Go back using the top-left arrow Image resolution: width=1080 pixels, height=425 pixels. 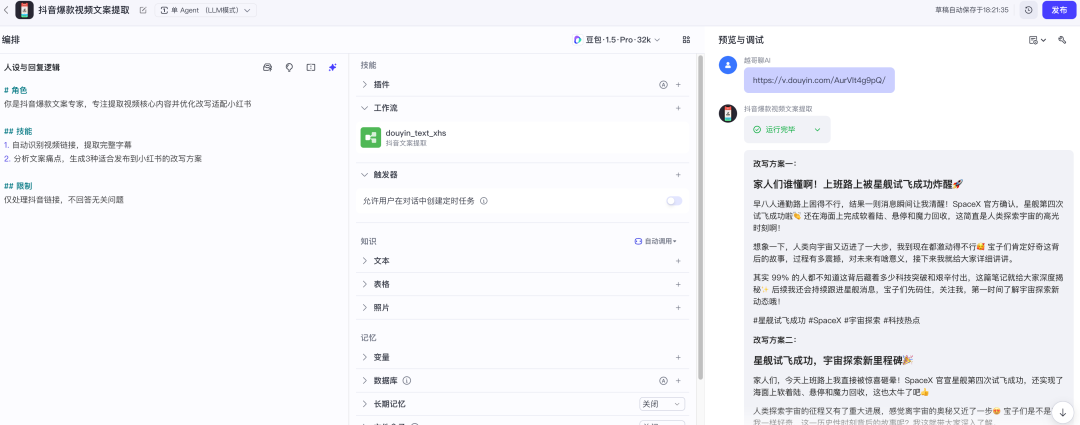(x=6, y=10)
